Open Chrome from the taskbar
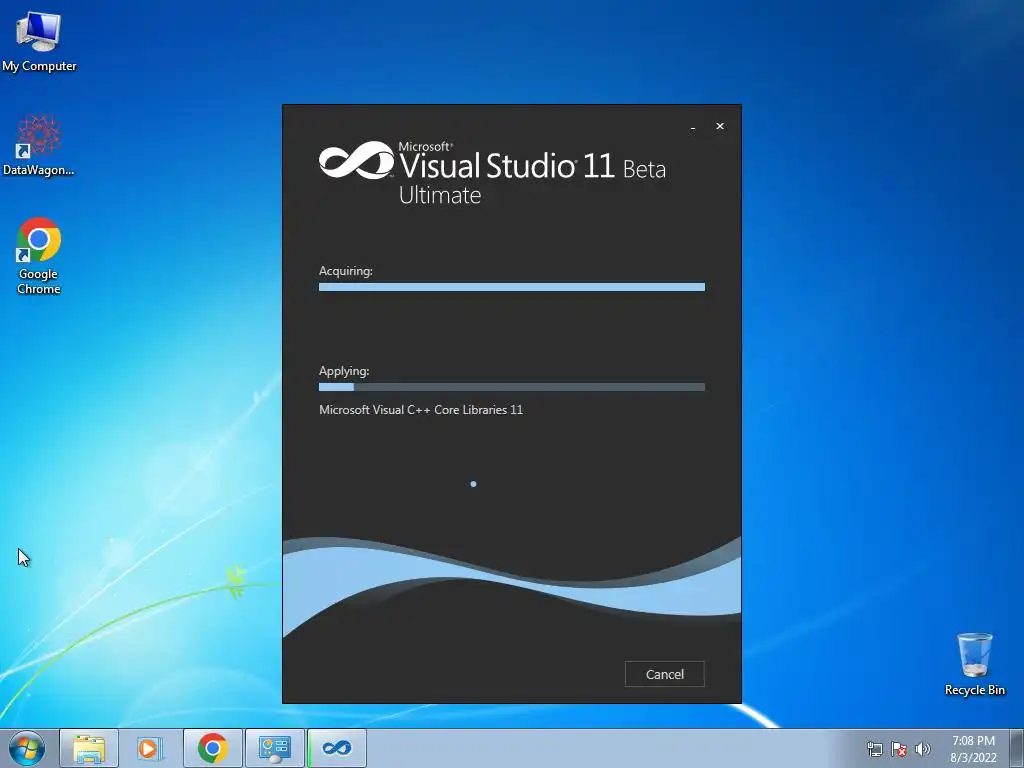1024x768 pixels. 212,748
